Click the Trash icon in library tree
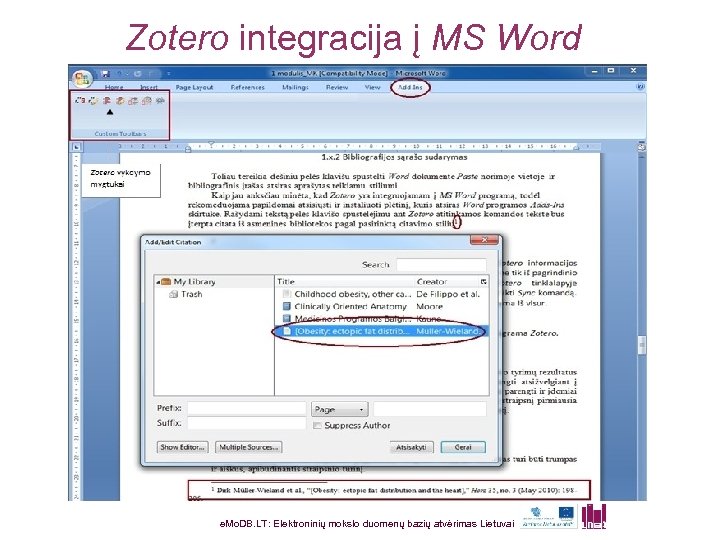Image resolution: width=720 pixels, height=540 pixels. tap(174, 294)
